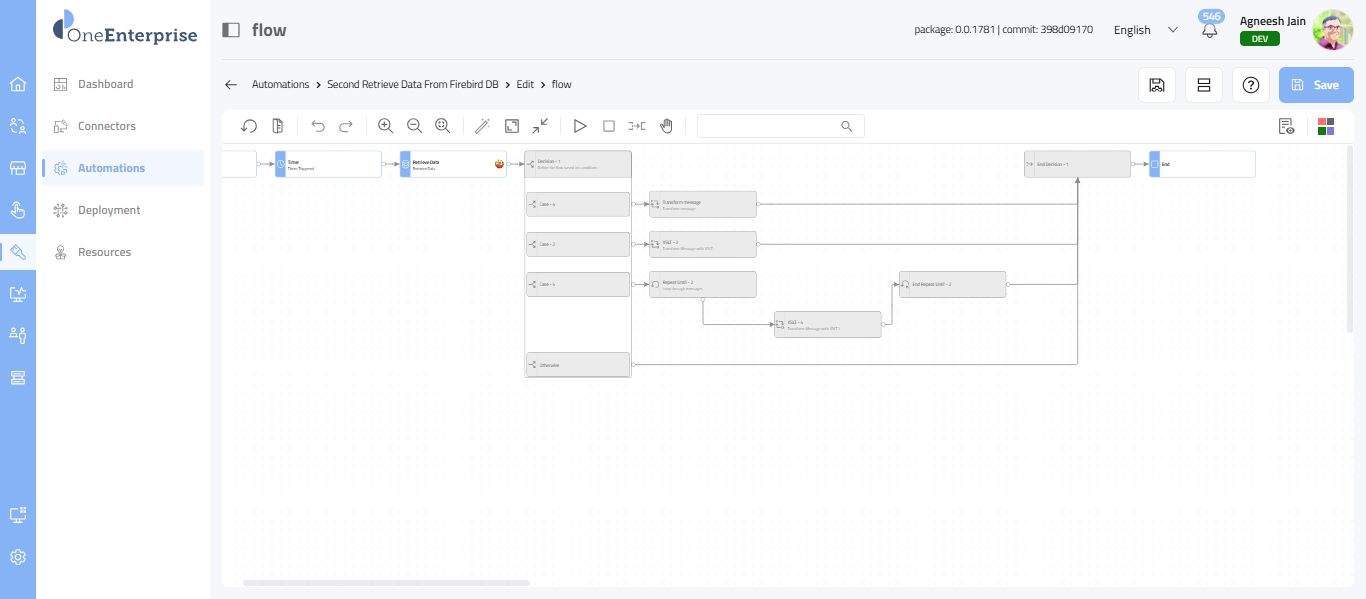Open the English language dropdown
The width and height of the screenshot is (1366, 599).
point(1146,30)
